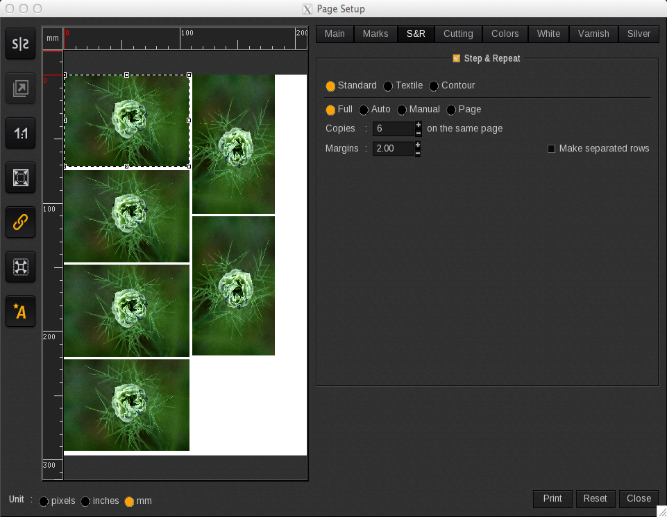
Task: Select Auto step and repeat mode
Action: tap(364, 109)
